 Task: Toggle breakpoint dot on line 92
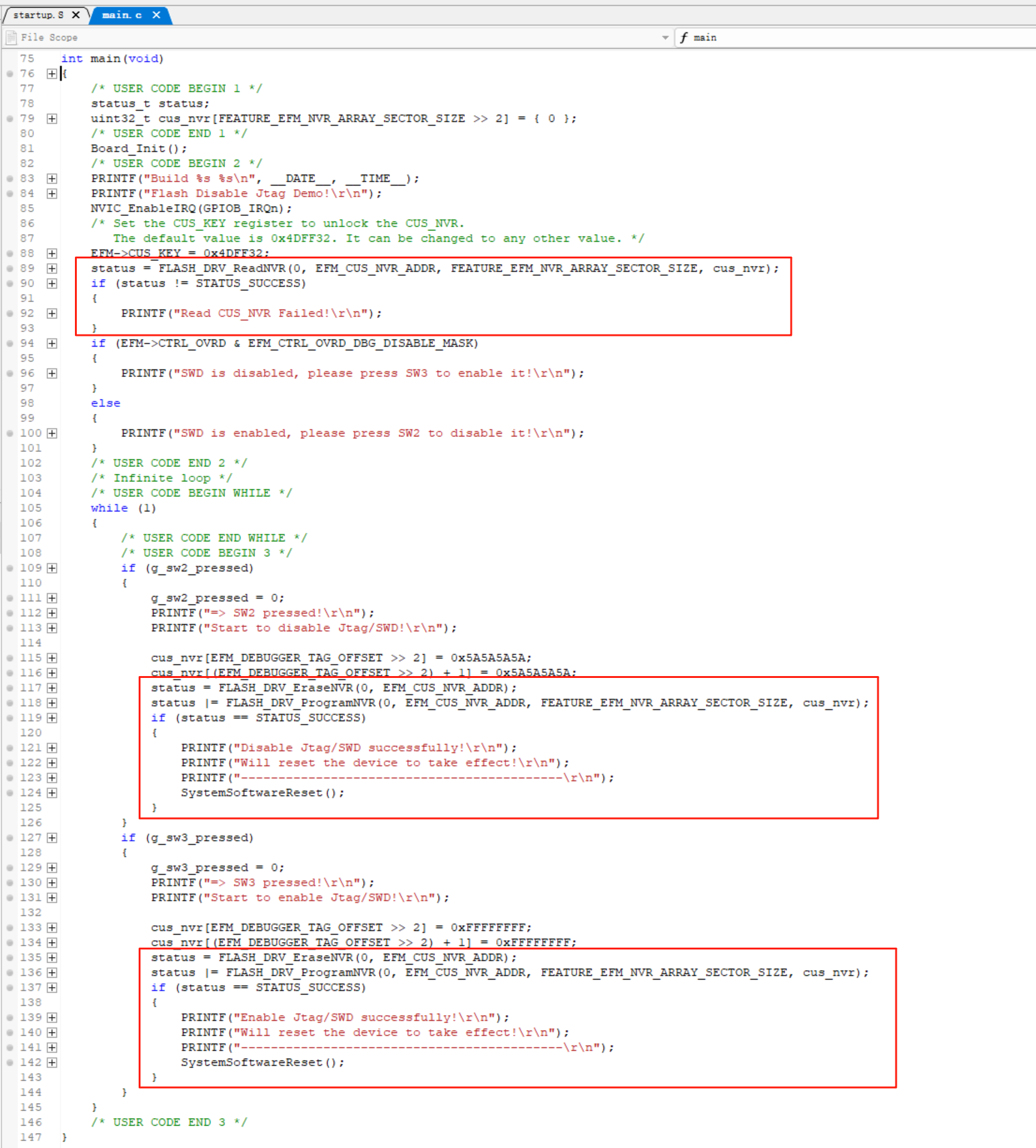pyautogui.click(x=10, y=313)
